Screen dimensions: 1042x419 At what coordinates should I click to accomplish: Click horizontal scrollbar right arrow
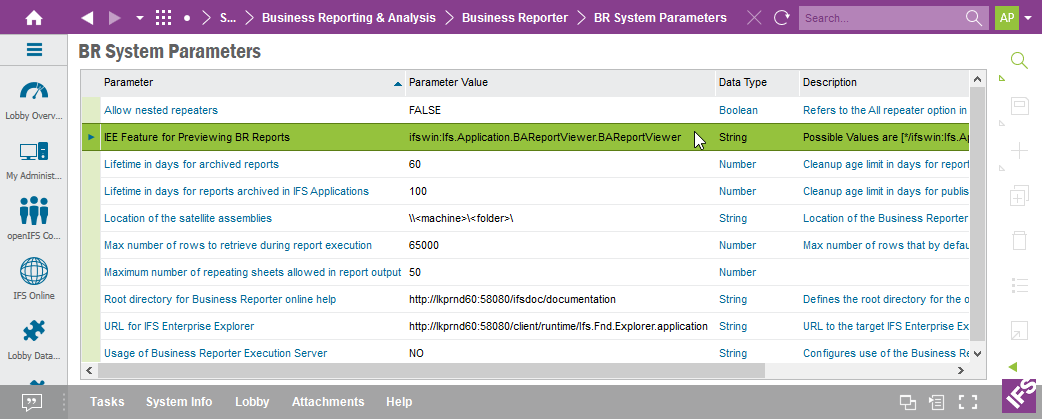coord(960,370)
